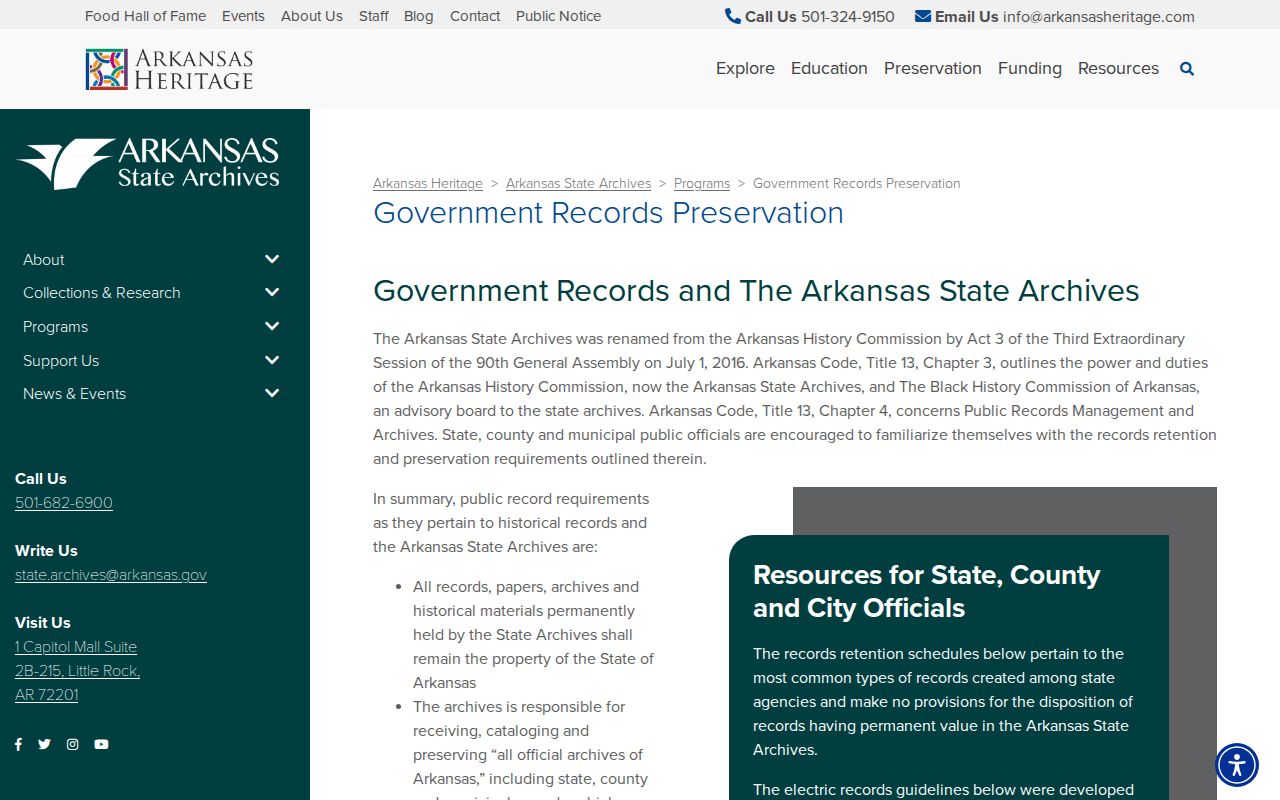Click the Arkansas State Archives logo
The image size is (1280, 800).
pyautogui.click(x=148, y=164)
